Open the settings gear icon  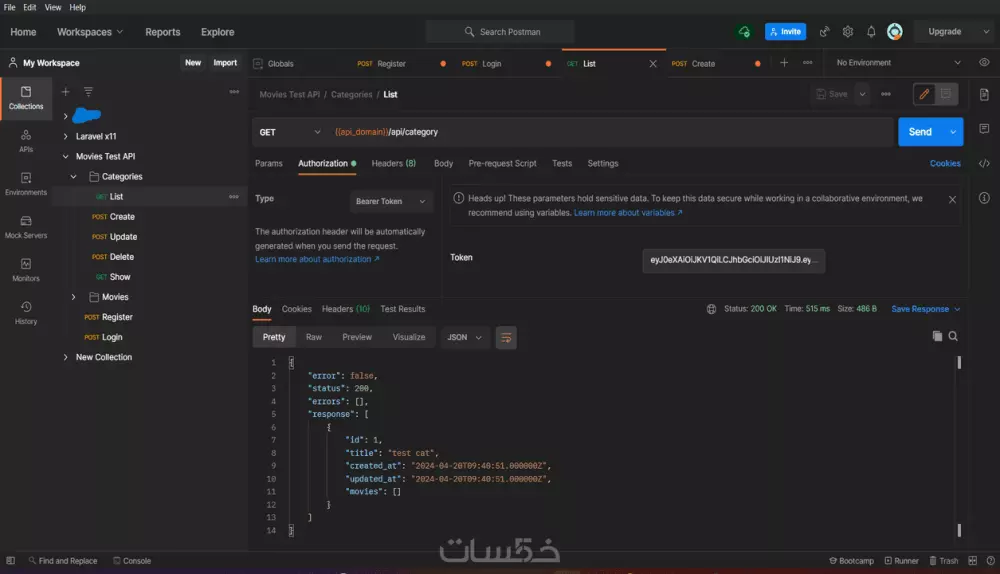pos(848,31)
